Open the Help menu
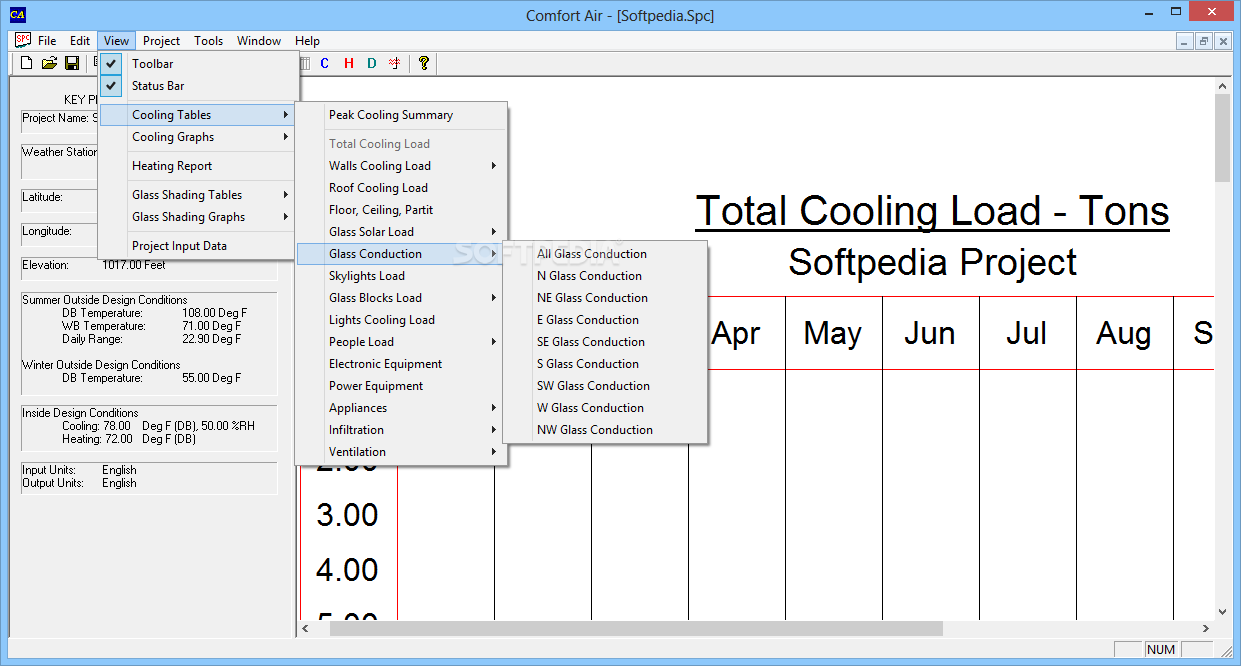The height and width of the screenshot is (666, 1241). (308, 41)
